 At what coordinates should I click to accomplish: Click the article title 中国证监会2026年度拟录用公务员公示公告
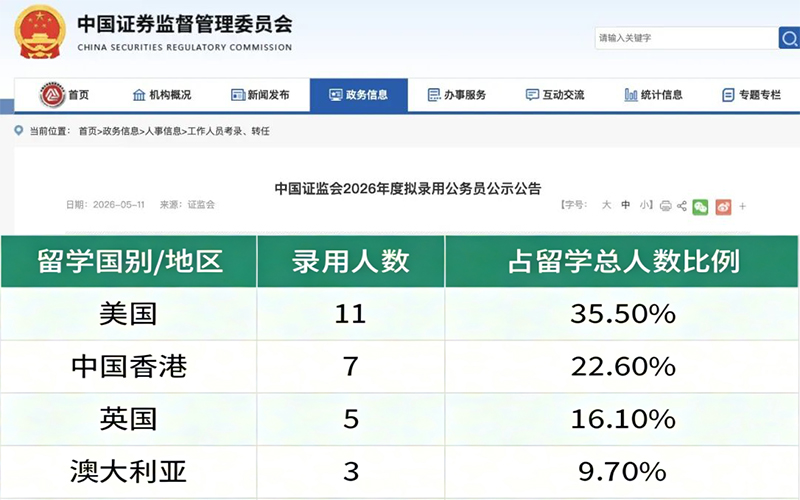(408, 189)
